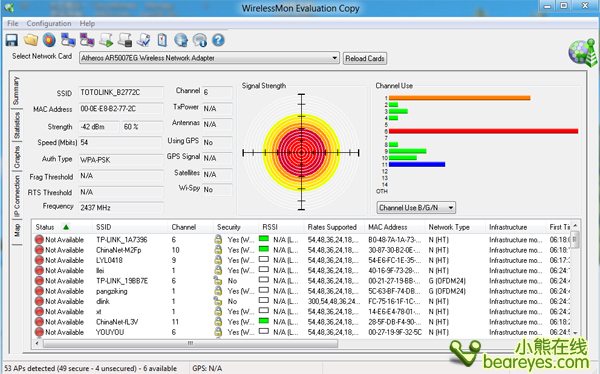Screen dimensions: 600x374
Task: Open the Help menu
Action: [87, 23]
